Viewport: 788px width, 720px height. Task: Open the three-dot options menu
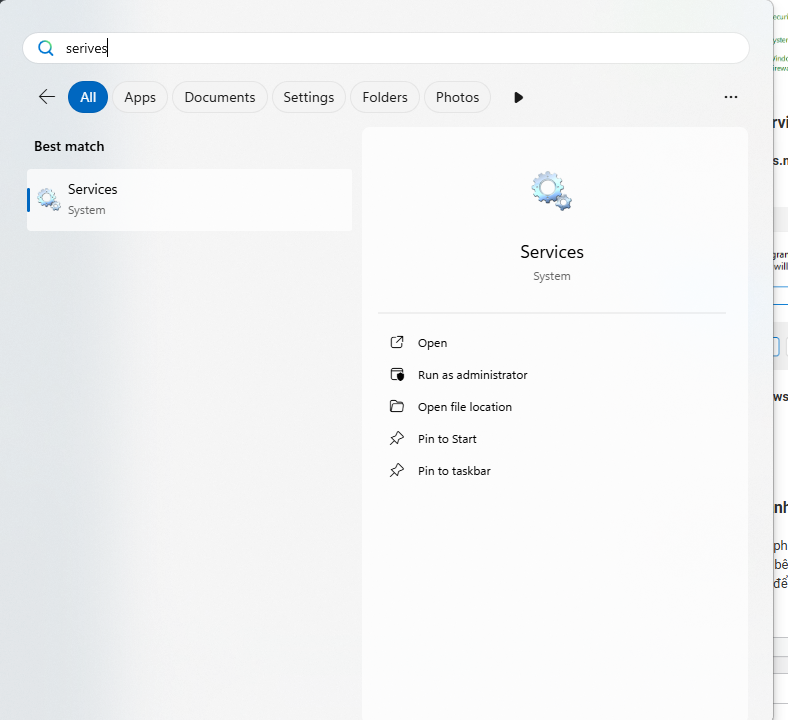click(731, 97)
